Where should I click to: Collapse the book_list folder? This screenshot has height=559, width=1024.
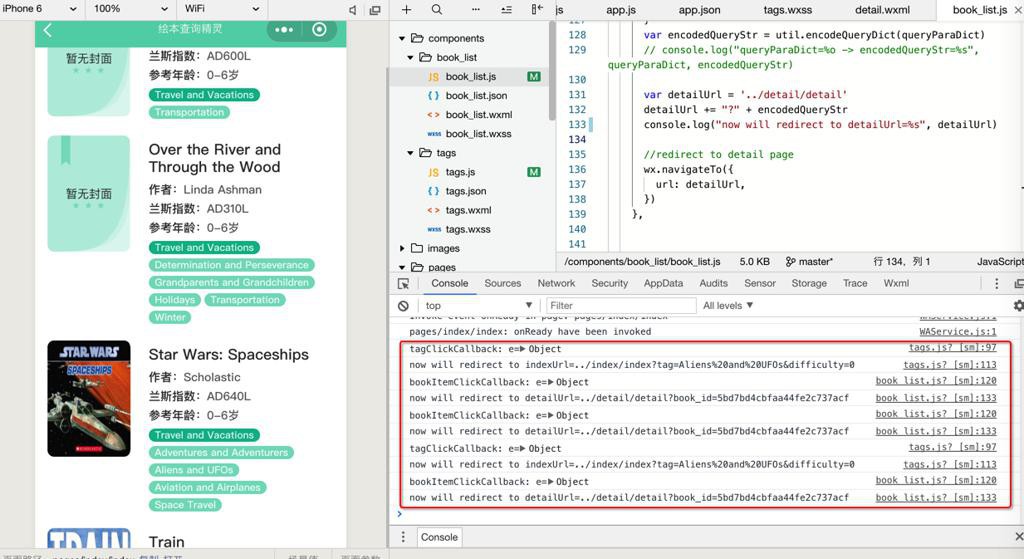[410, 57]
